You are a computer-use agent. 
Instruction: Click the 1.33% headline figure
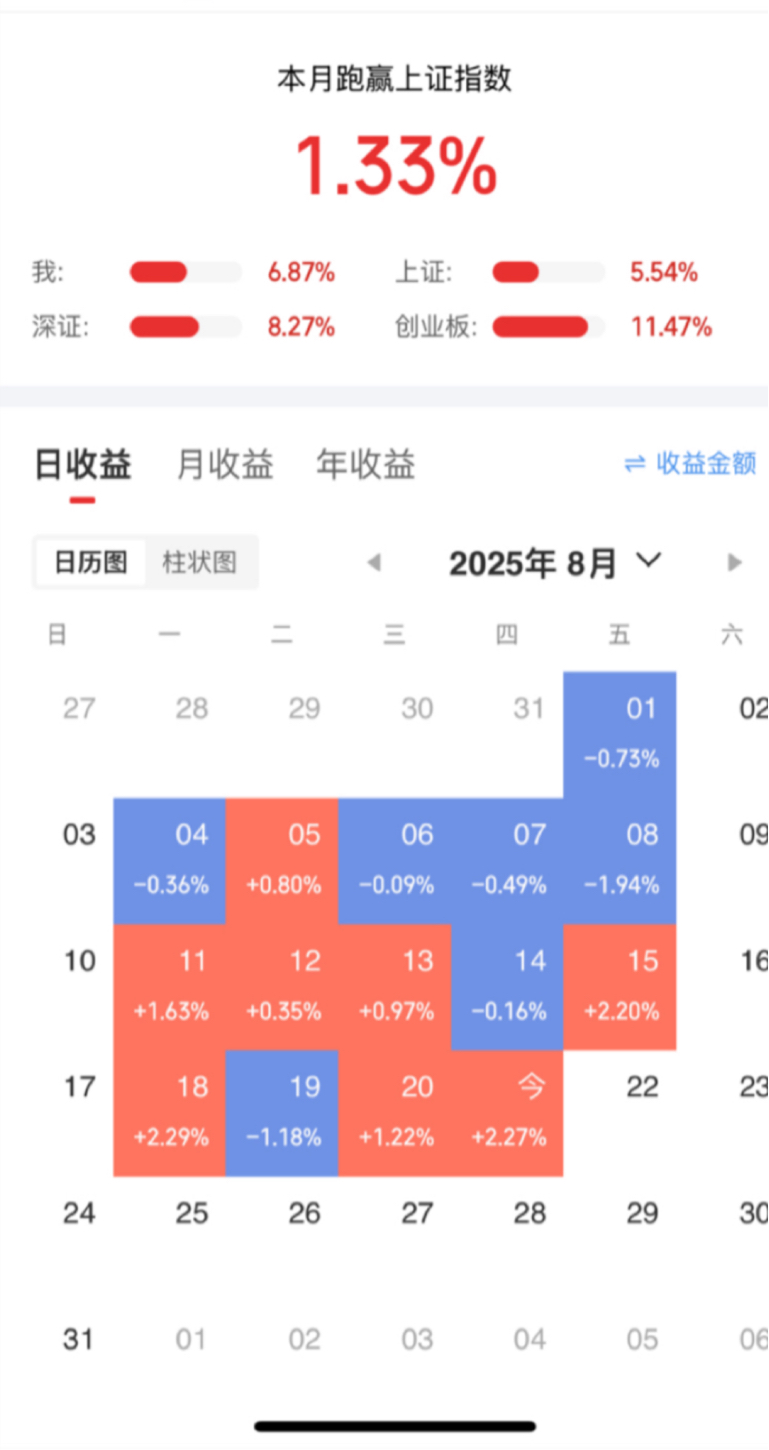tap(396, 165)
